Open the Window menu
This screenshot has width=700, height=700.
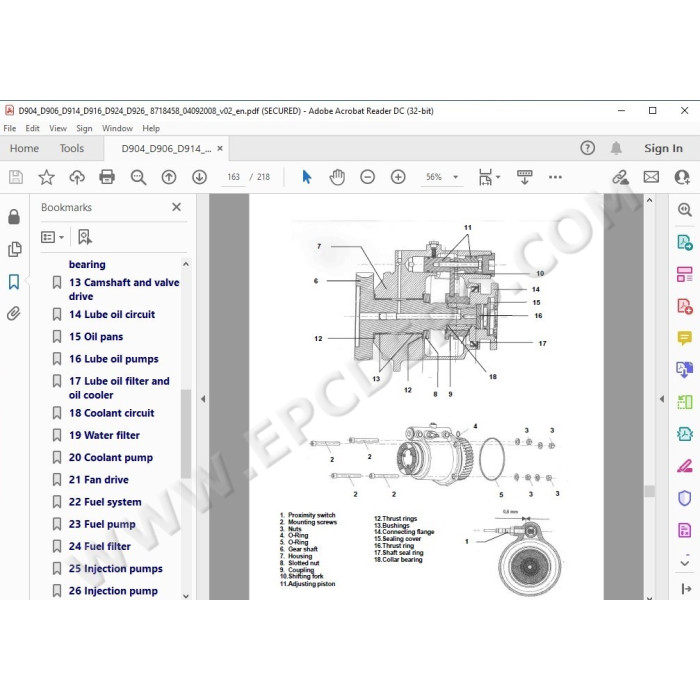tap(117, 129)
